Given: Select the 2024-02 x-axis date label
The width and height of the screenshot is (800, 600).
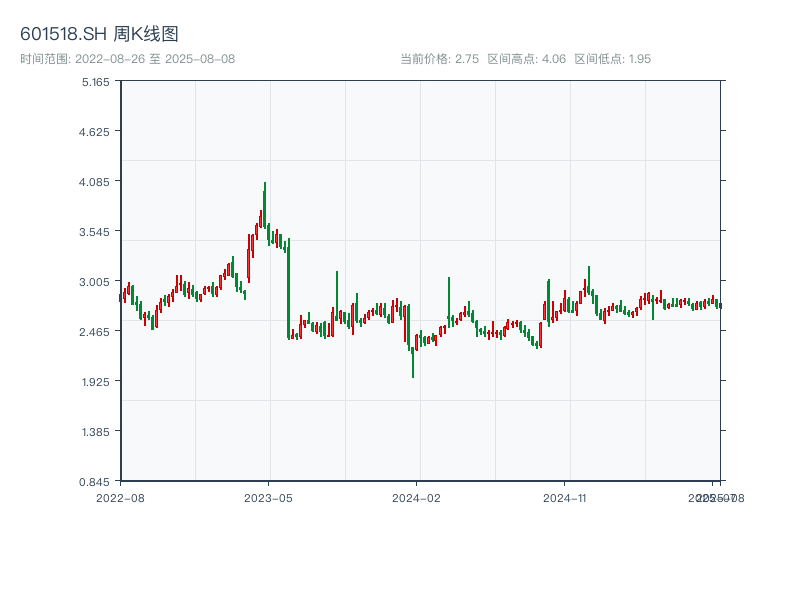Looking at the screenshot, I should click(x=417, y=497).
